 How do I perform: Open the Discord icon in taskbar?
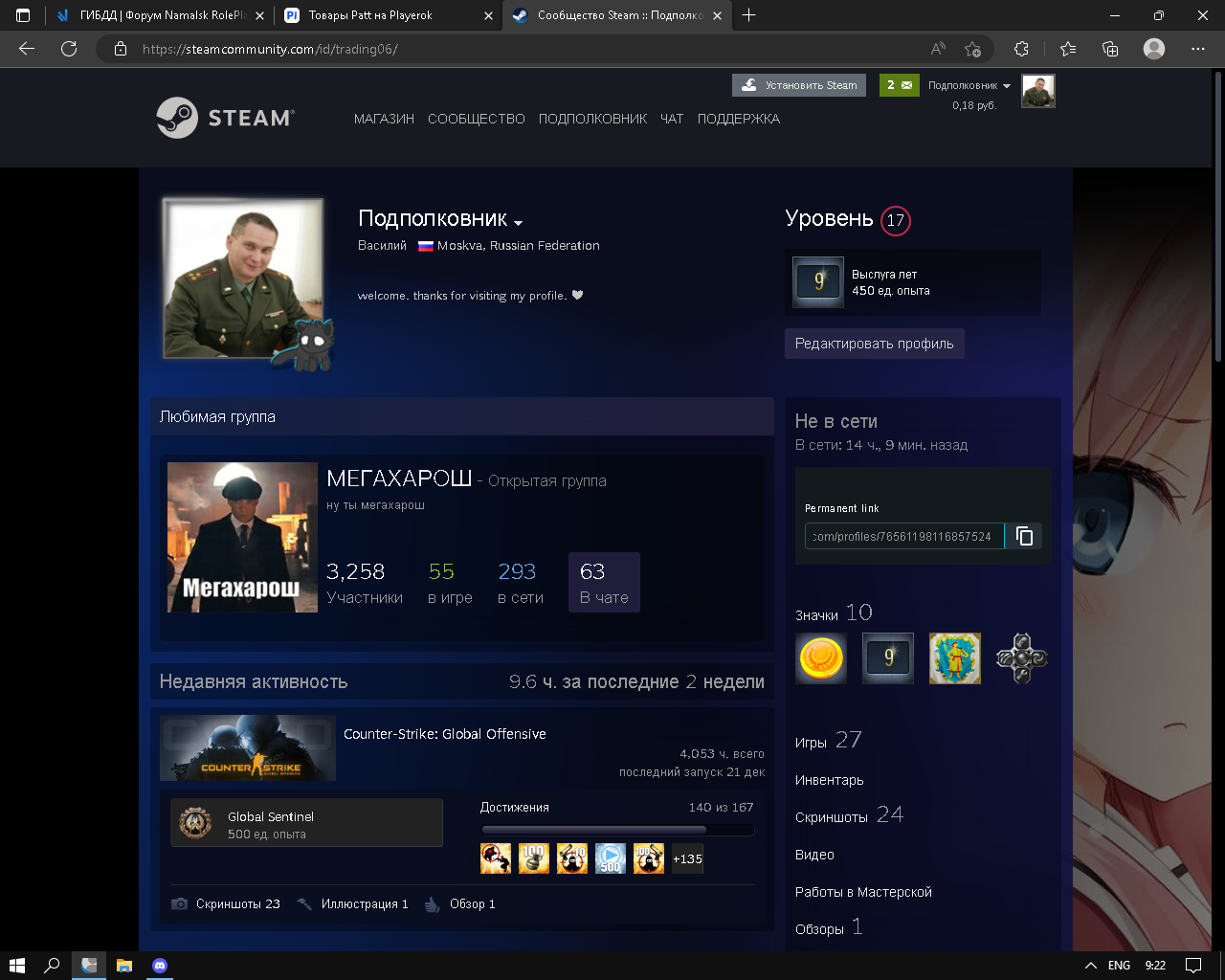(x=160, y=966)
